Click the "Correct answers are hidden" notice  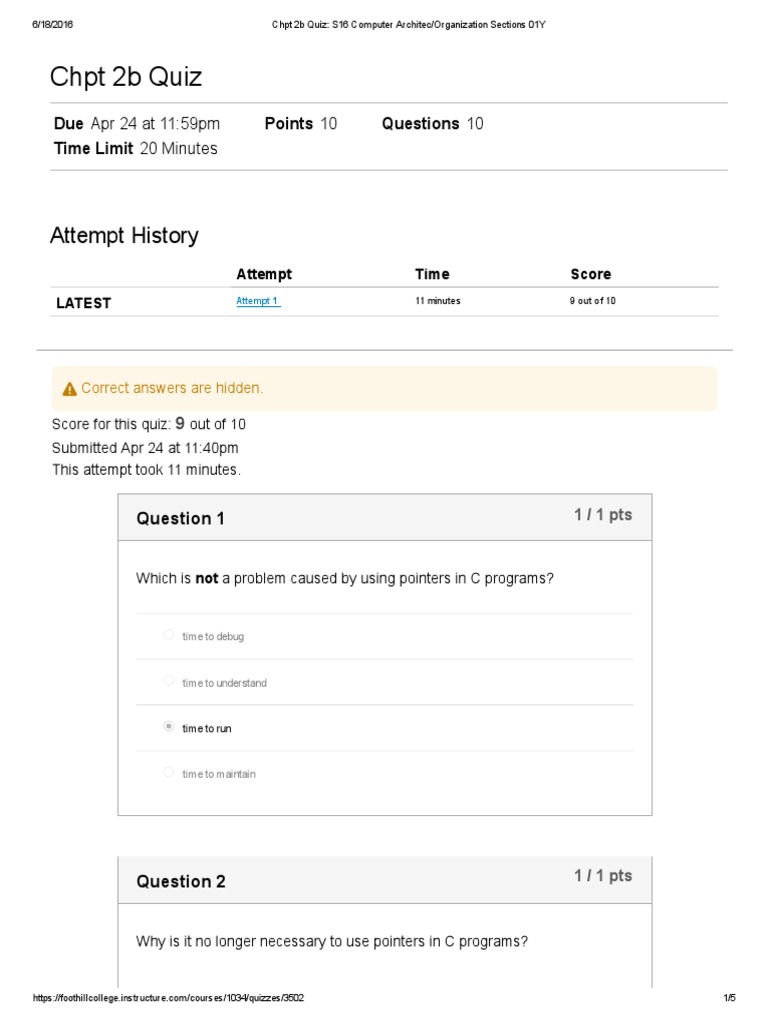(x=172, y=388)
